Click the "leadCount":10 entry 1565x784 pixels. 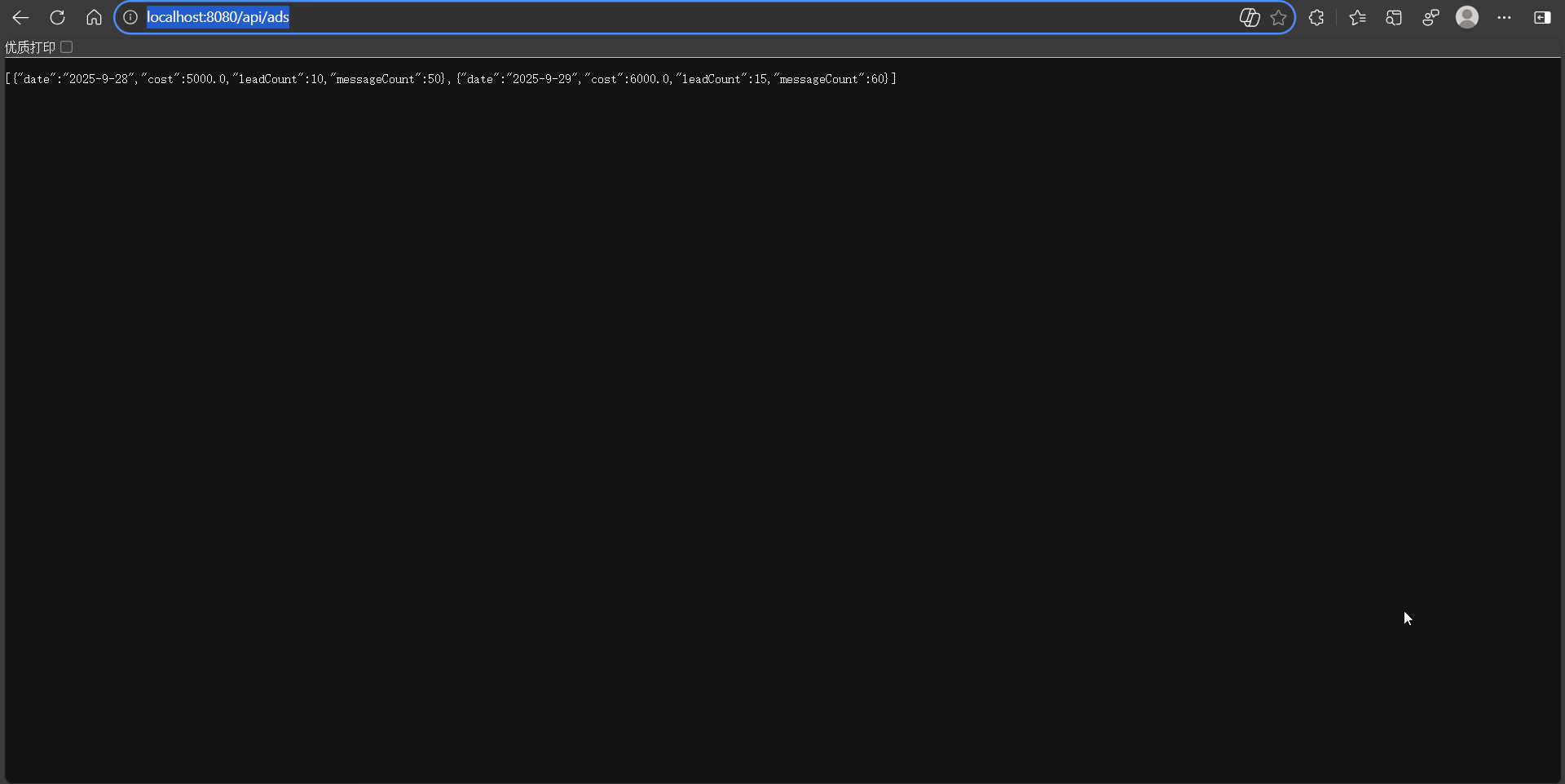[x=279, y=79]
